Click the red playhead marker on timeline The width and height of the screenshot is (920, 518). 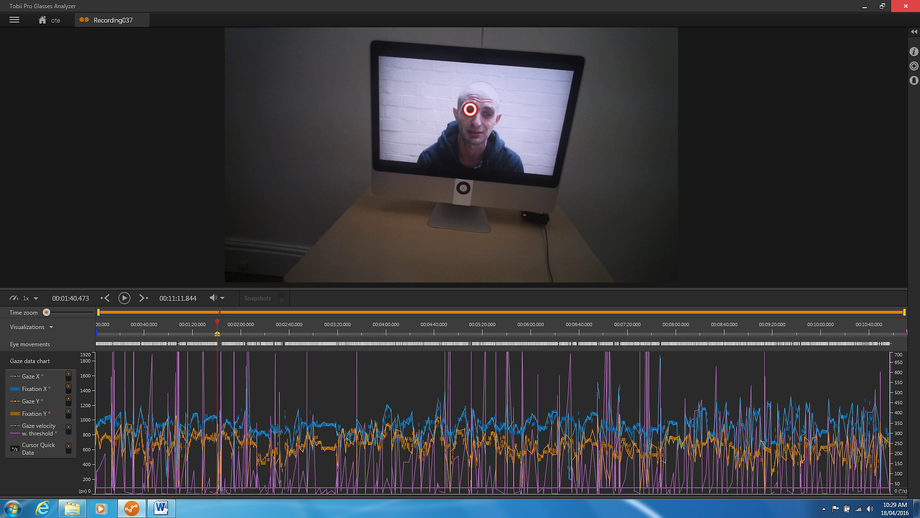tap(217, 322)
